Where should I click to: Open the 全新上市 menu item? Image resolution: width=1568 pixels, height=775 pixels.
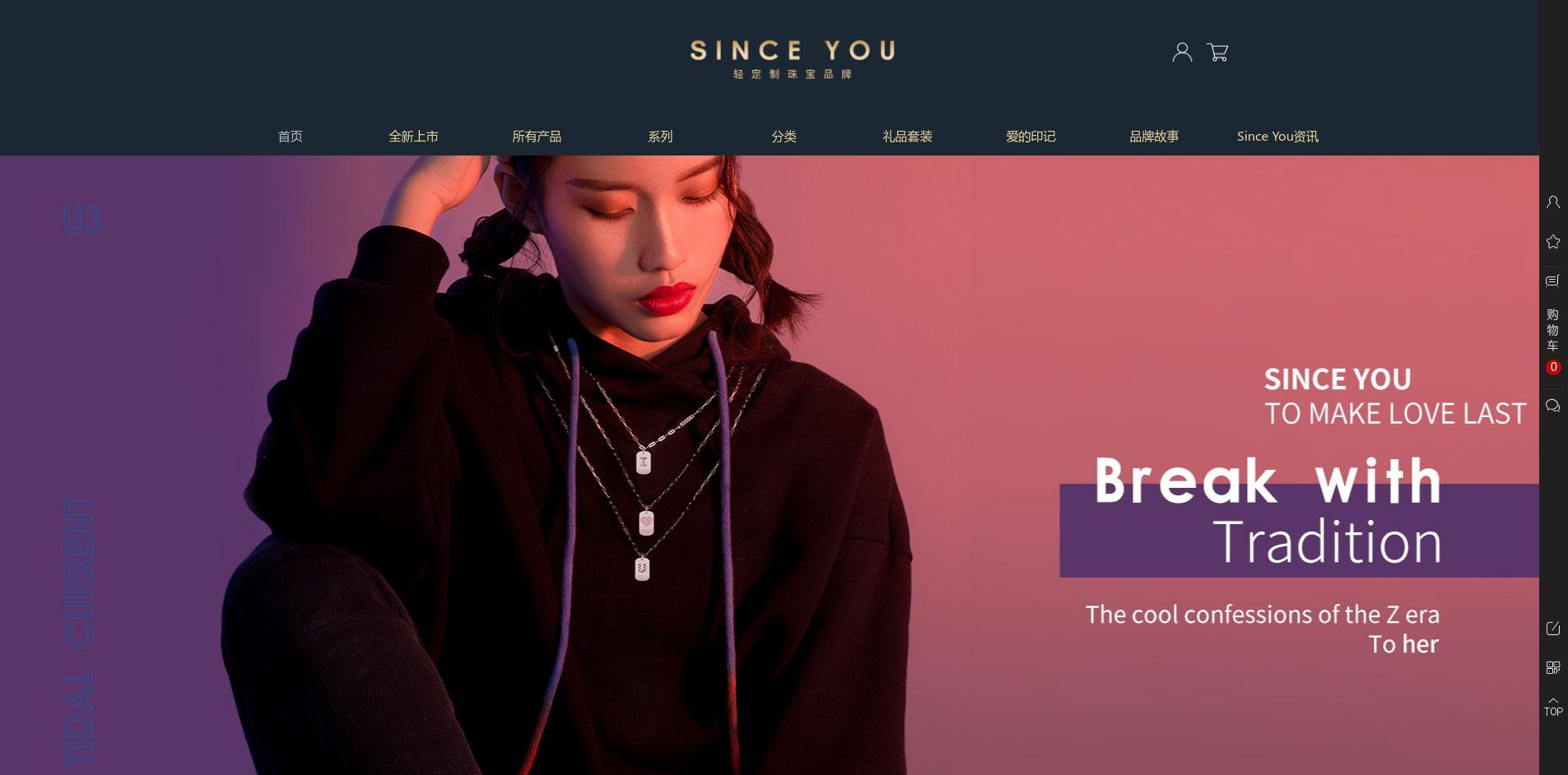(x=413, y=137)
